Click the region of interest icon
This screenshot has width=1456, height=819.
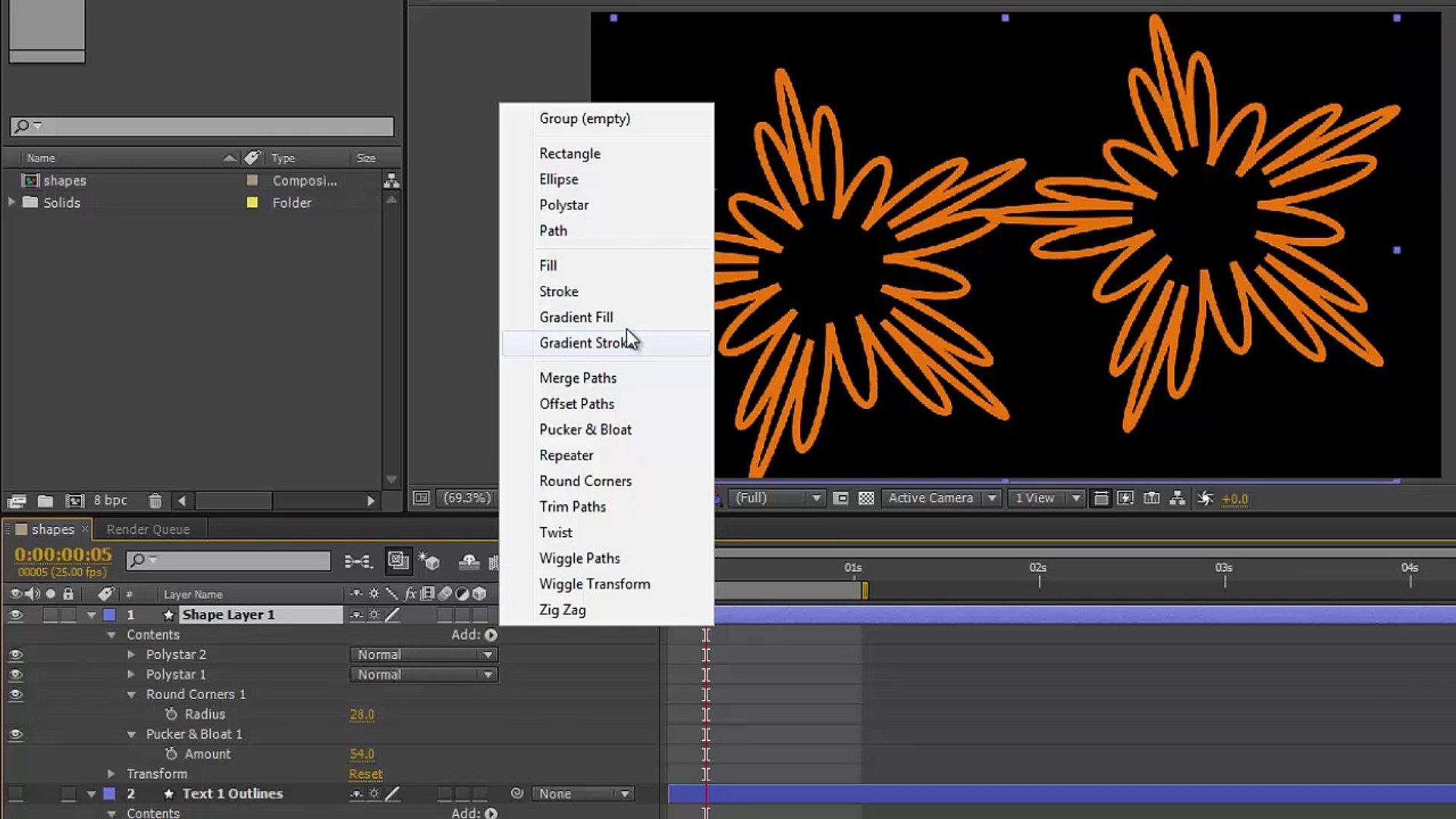(x=840, y=498)
